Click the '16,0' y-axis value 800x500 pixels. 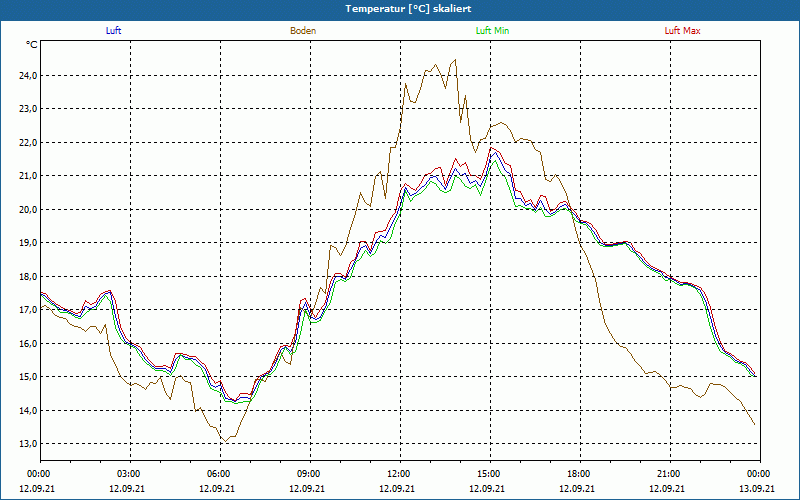pyautogui.click(x=29, y=343)
